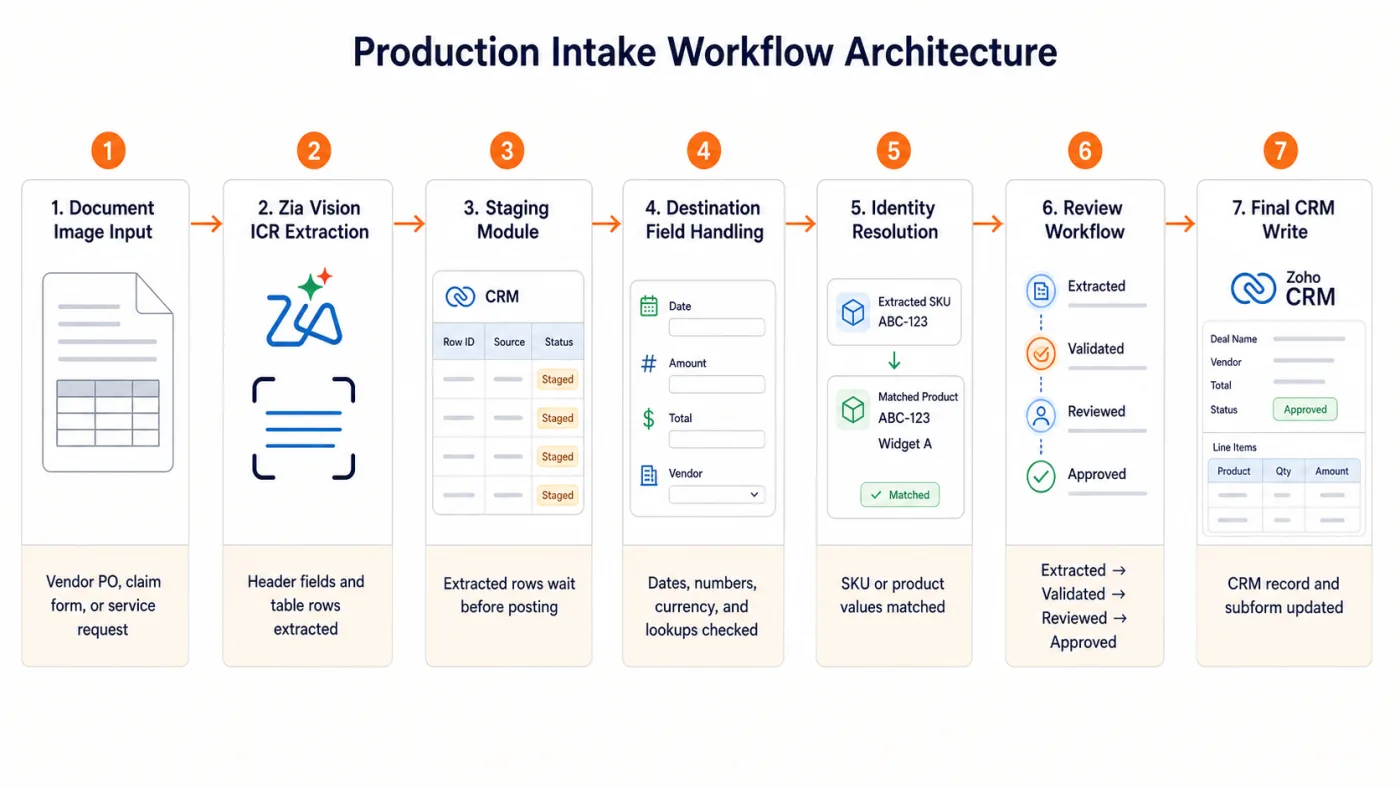The height and width of the screenshot is (788, 1400).
Task: Click the Widget A product name
Action: (905, 443)
